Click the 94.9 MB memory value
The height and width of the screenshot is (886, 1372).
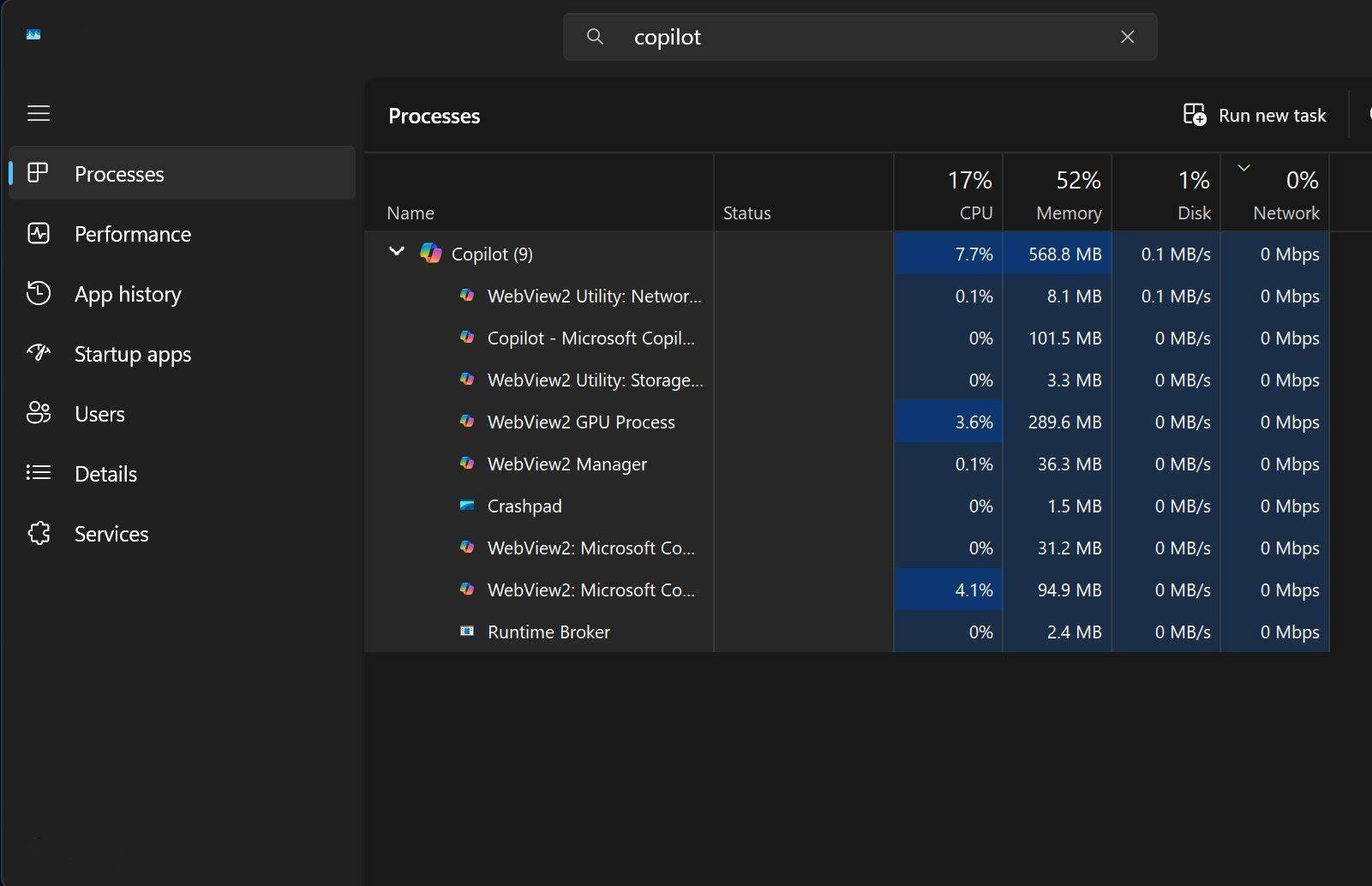point(1069,590)
